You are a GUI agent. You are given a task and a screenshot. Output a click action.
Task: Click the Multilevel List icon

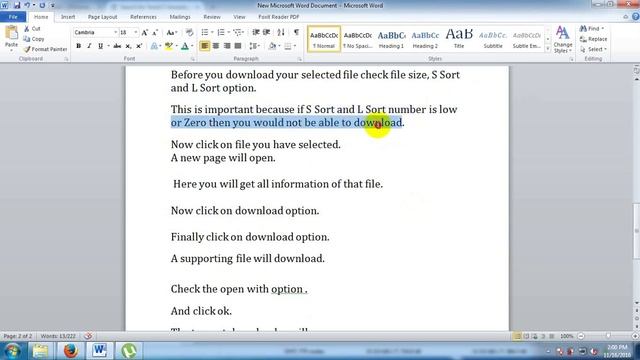click(238, 33)
